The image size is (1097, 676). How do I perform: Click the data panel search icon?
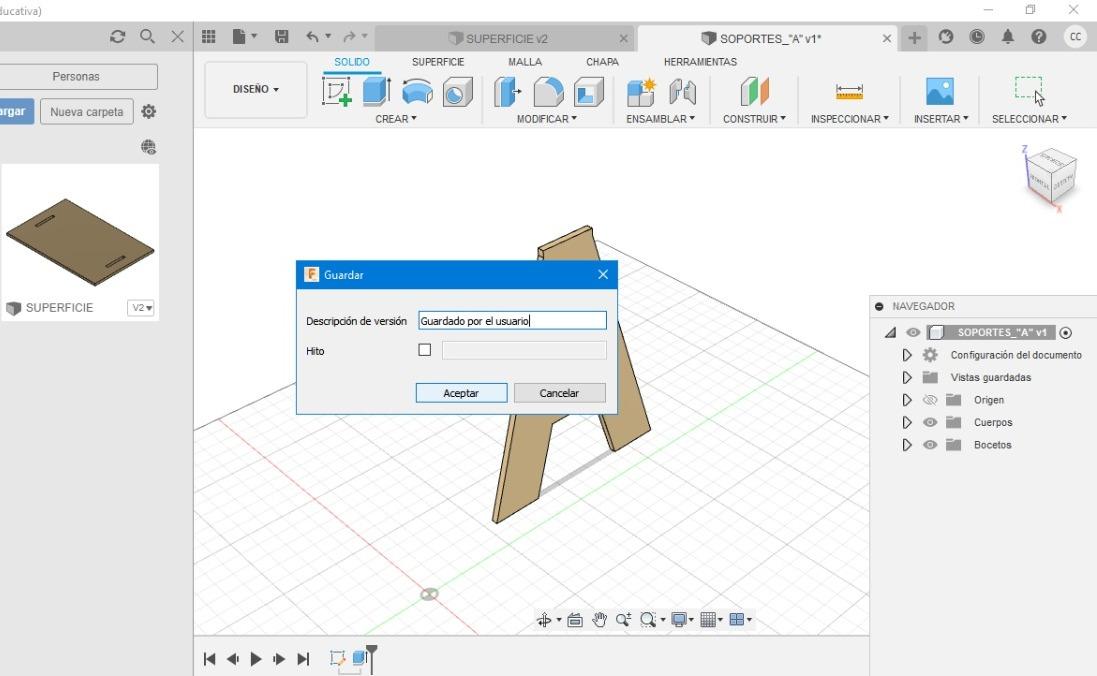(147, 36)
